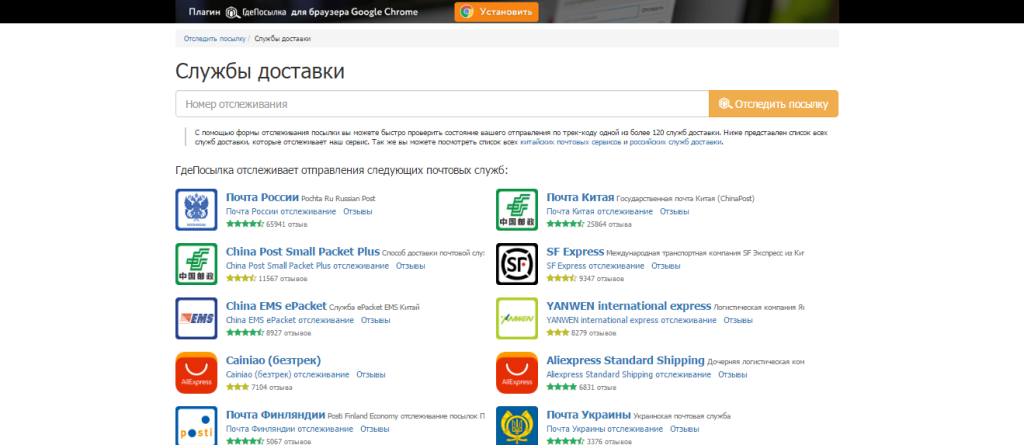Open the Почта Китая отслеживание link
This screenshot has height=445, width=1024.
600,212
